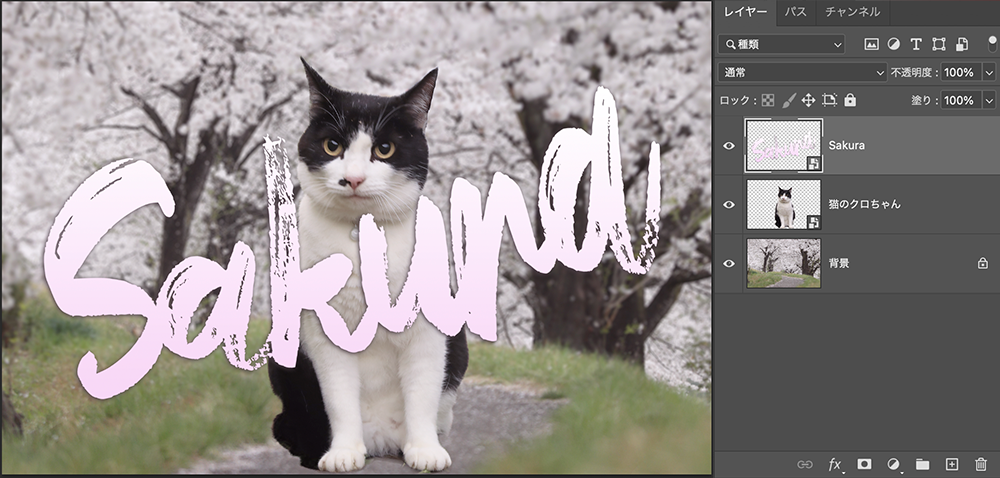This screenshot has height=478, width=1000.
Task: Lock position move icon
Action: coord(808,100)
